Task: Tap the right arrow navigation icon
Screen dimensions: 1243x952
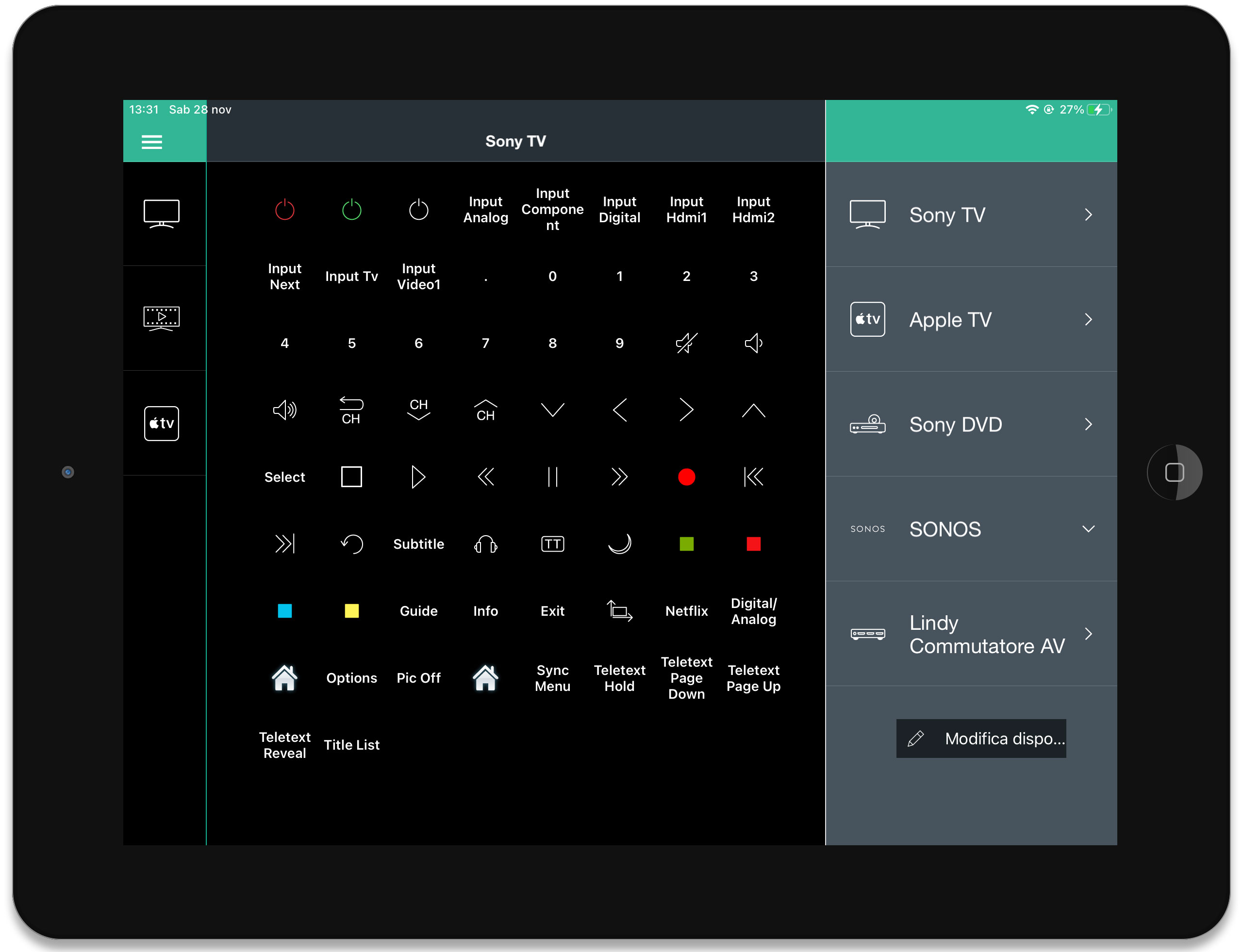Action: pyautogui.click(x=686, y=410)
